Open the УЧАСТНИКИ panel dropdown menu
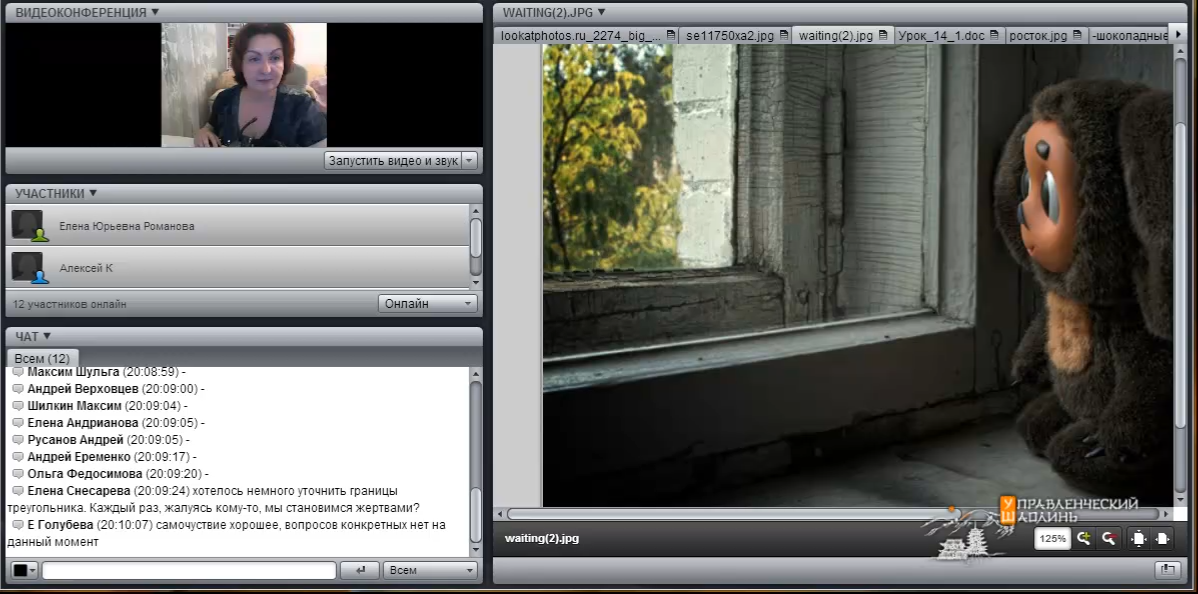 coord(93,193)
